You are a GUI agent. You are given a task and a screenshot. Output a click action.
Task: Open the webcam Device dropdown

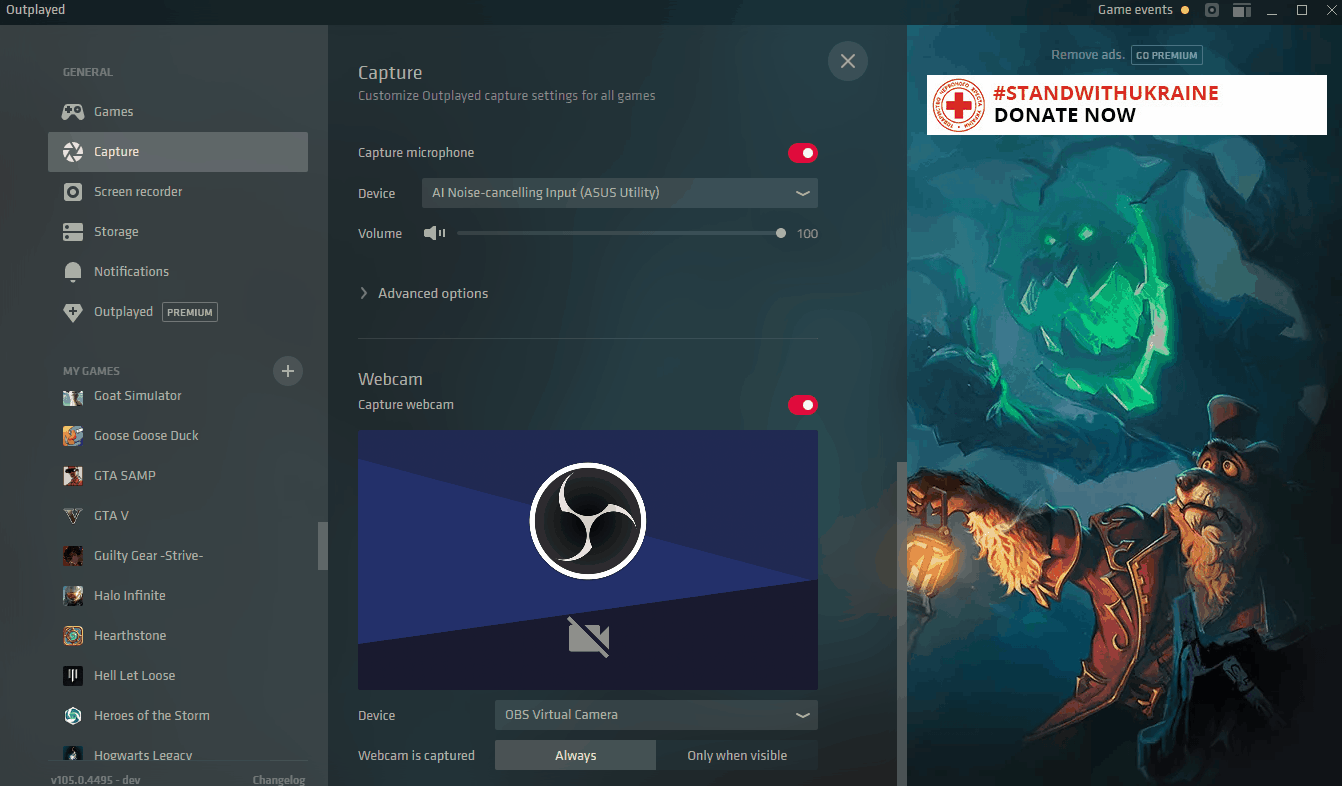pyautogui.click(x=656, y=715)
